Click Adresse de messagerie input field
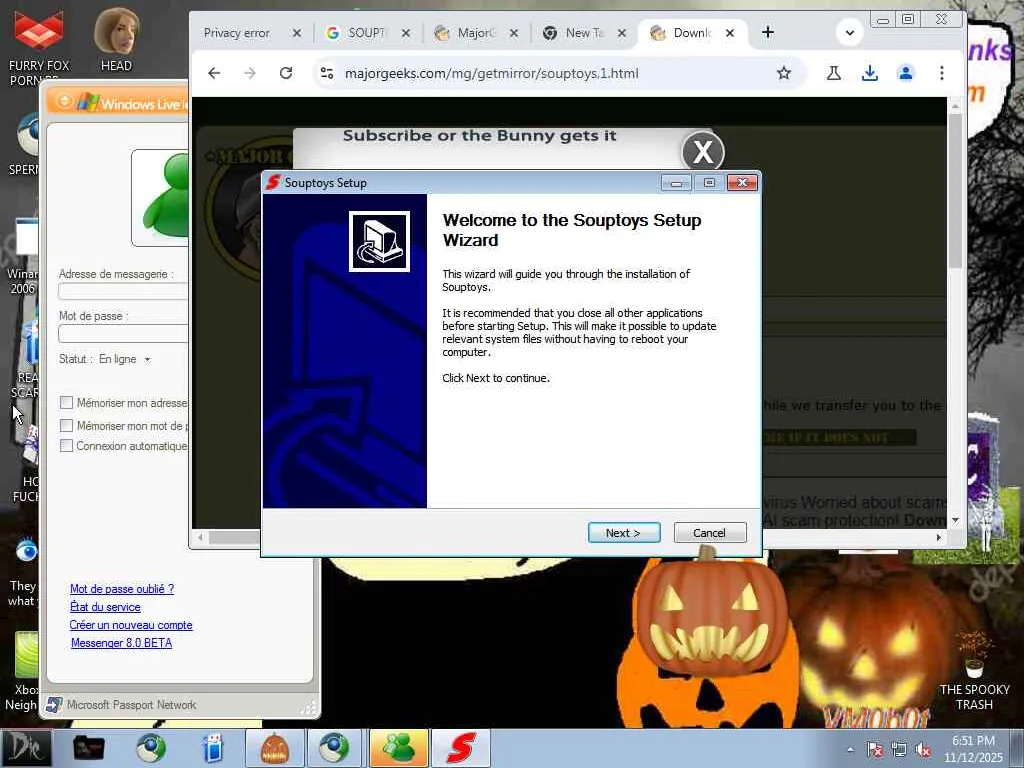 [x=123, y=291]
